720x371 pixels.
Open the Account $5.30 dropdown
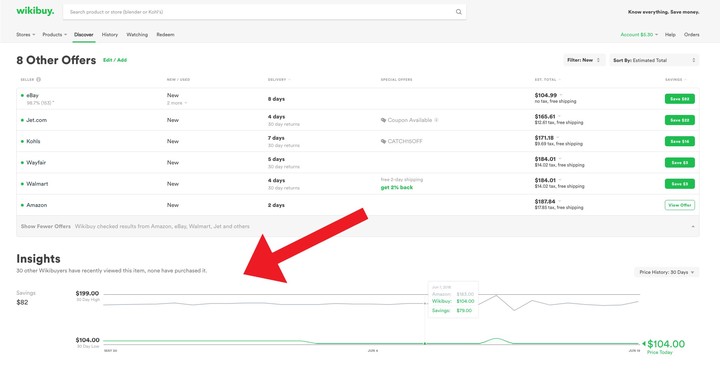[x=639, y=34]
